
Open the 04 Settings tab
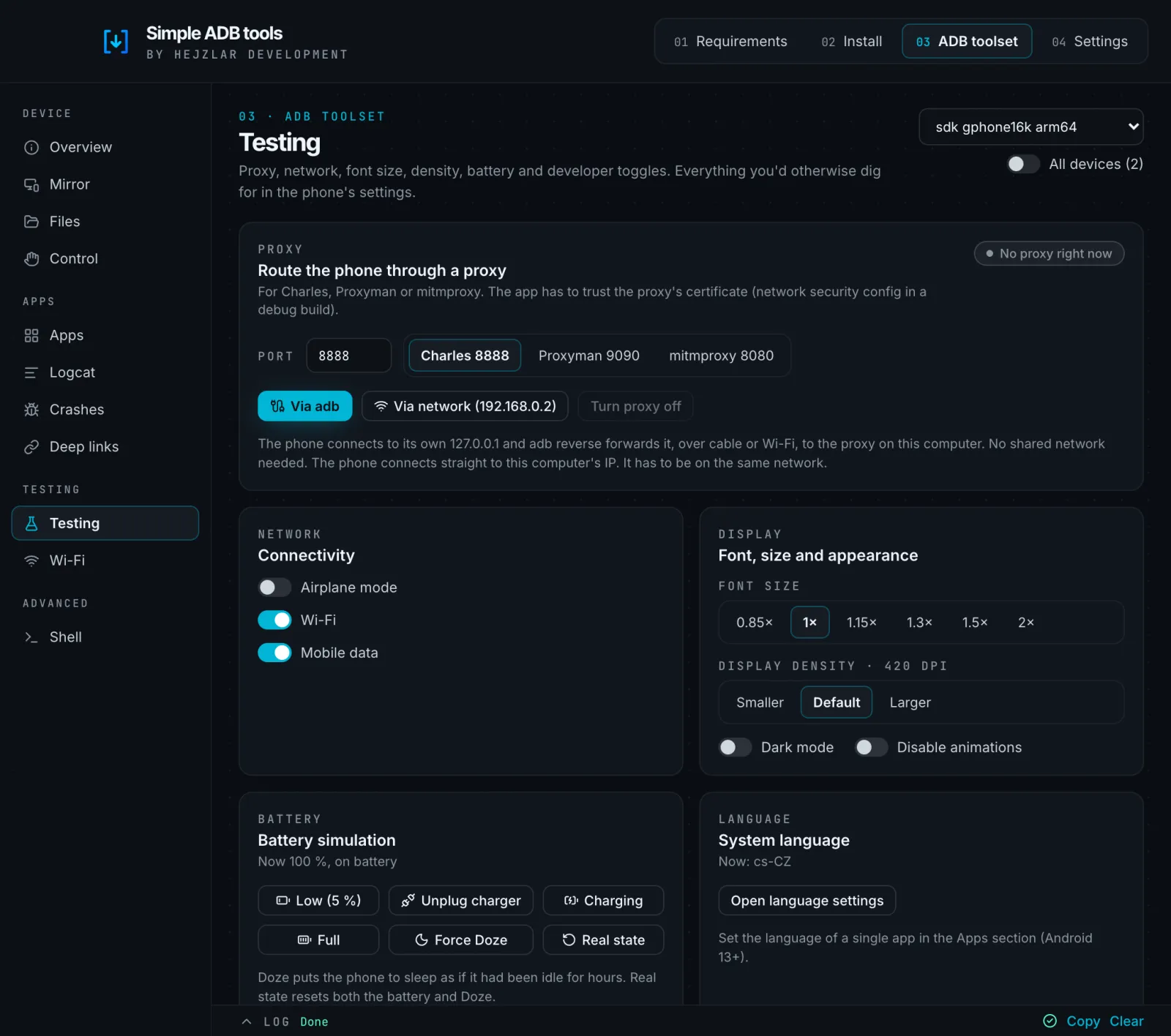pos(1090,42)
